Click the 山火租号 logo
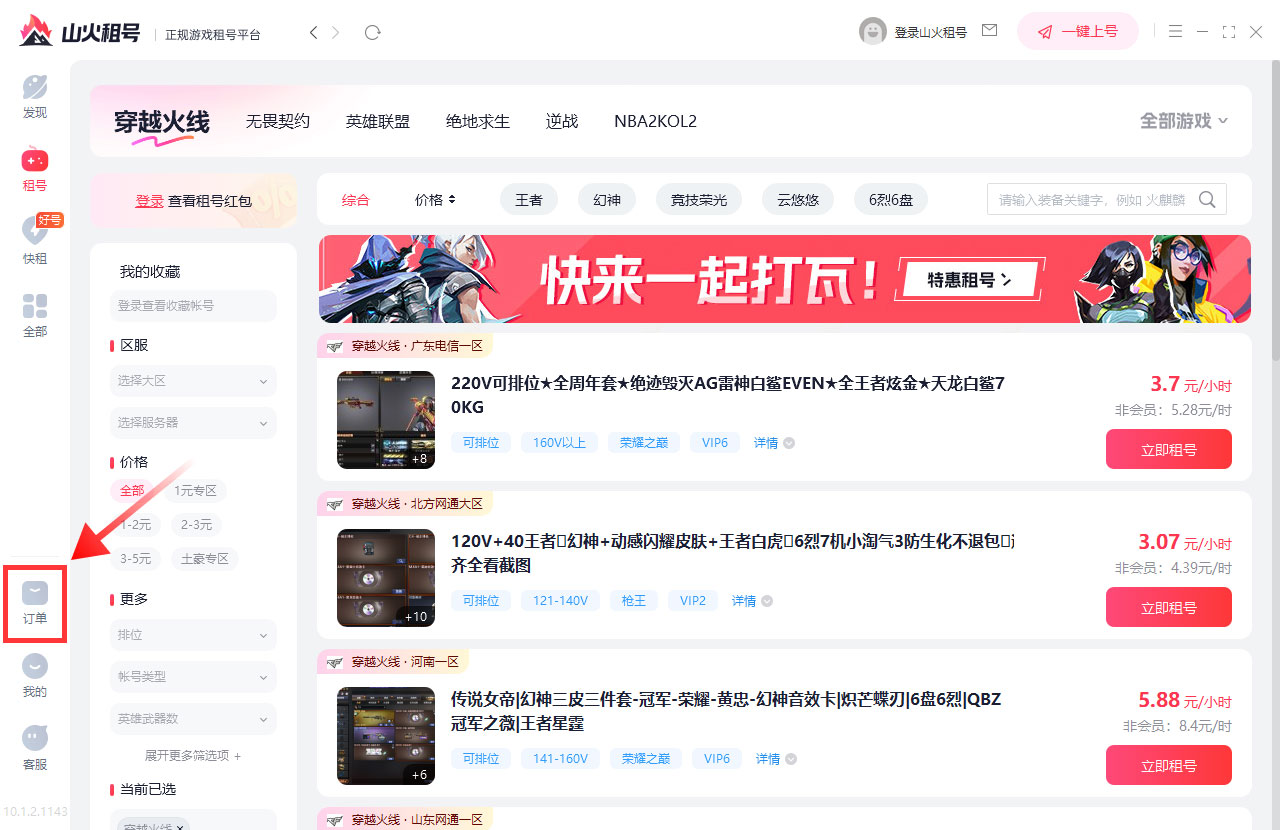The width and height of the screenshot is (1280, 830). pyautogui.click(x=80, y=31)
